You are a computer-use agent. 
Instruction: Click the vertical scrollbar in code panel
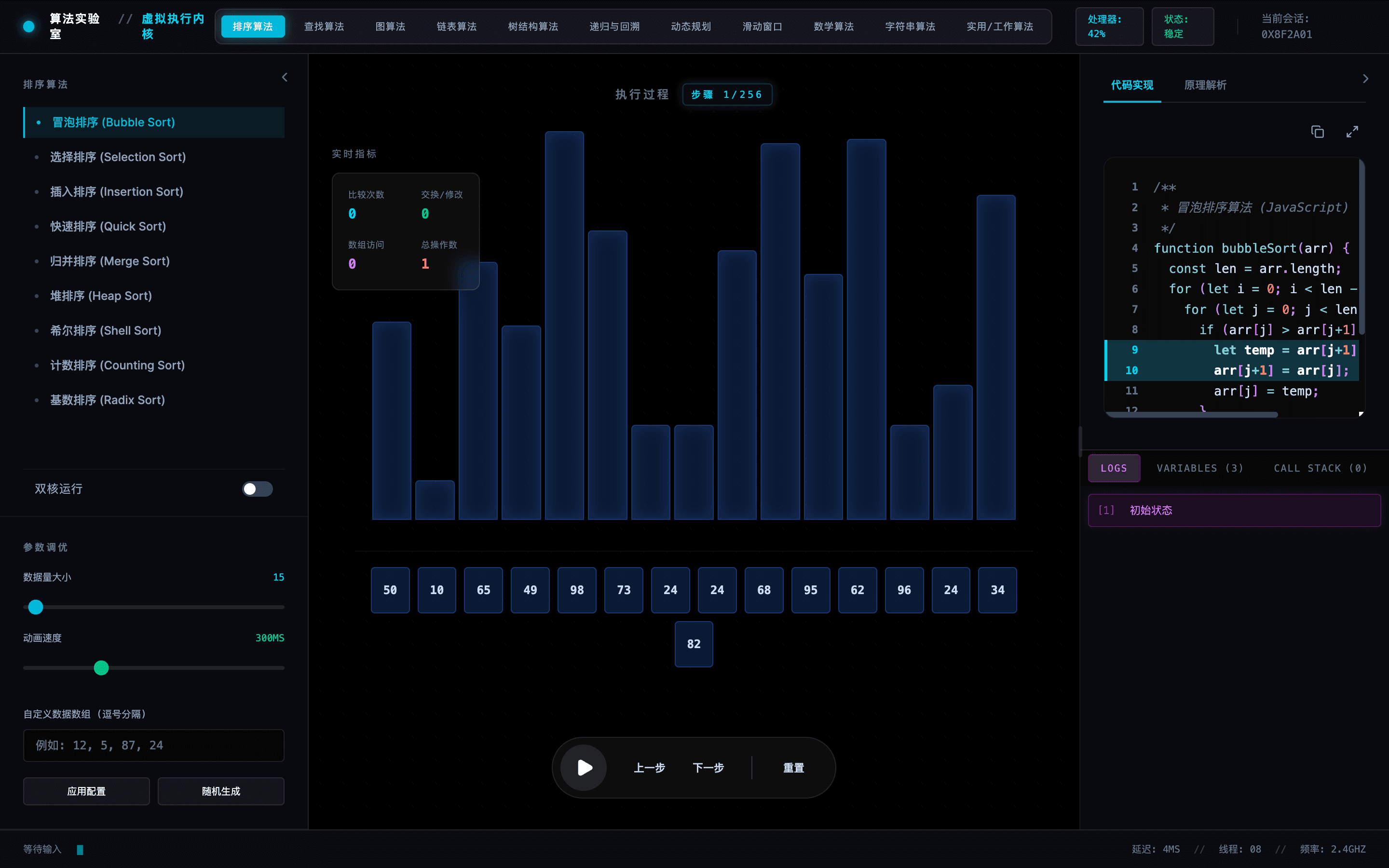point(1362,247)
